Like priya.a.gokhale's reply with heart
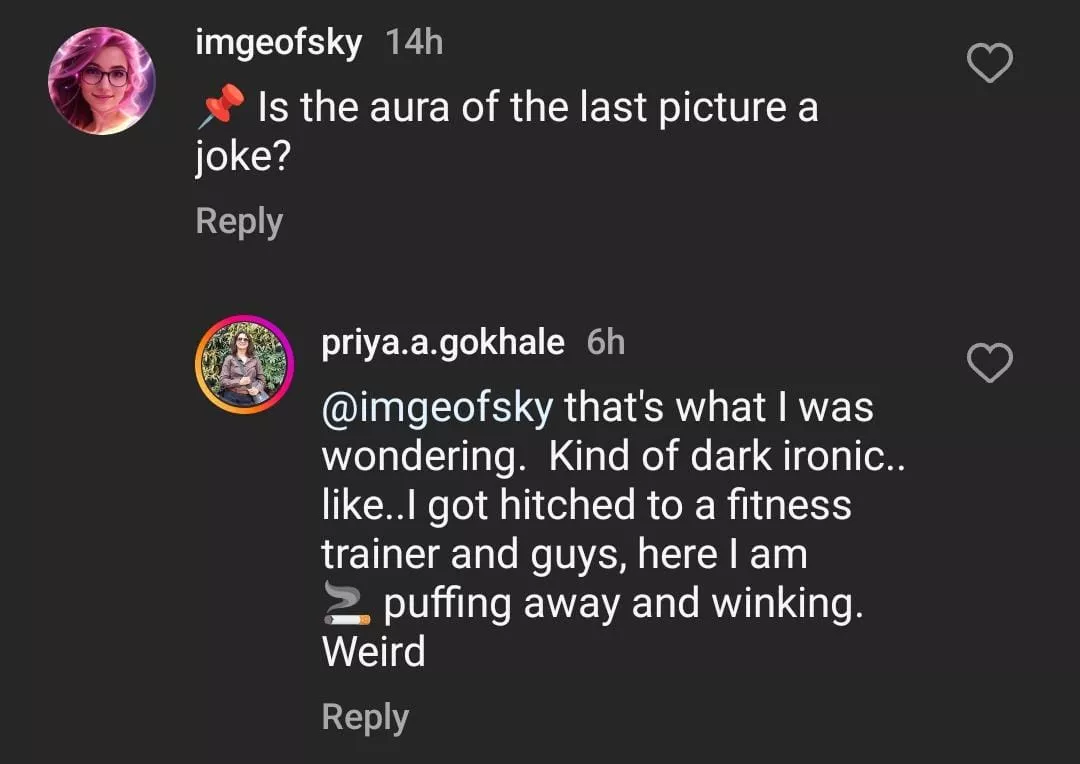 [991, 363]
